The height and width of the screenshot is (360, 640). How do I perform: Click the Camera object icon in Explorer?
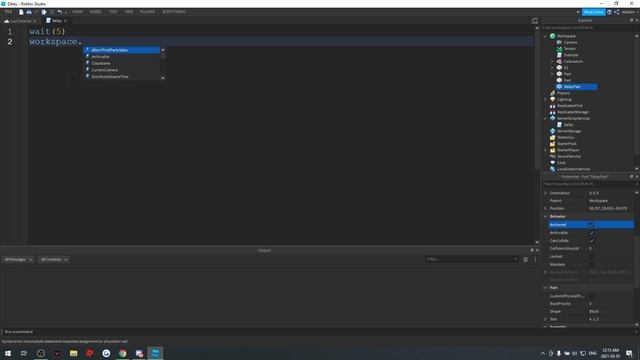tap(559, 42)
